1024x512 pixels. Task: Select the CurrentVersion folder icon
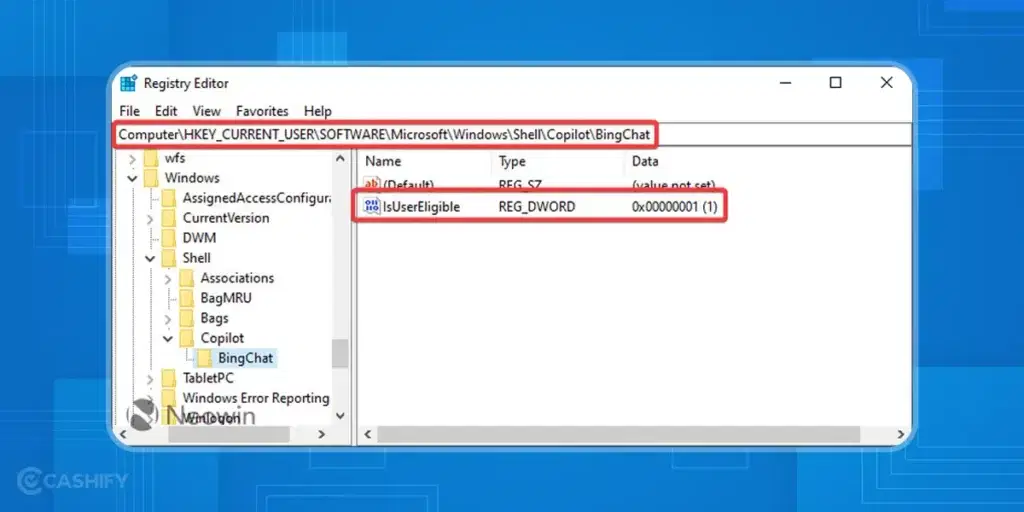click(168, 217)
